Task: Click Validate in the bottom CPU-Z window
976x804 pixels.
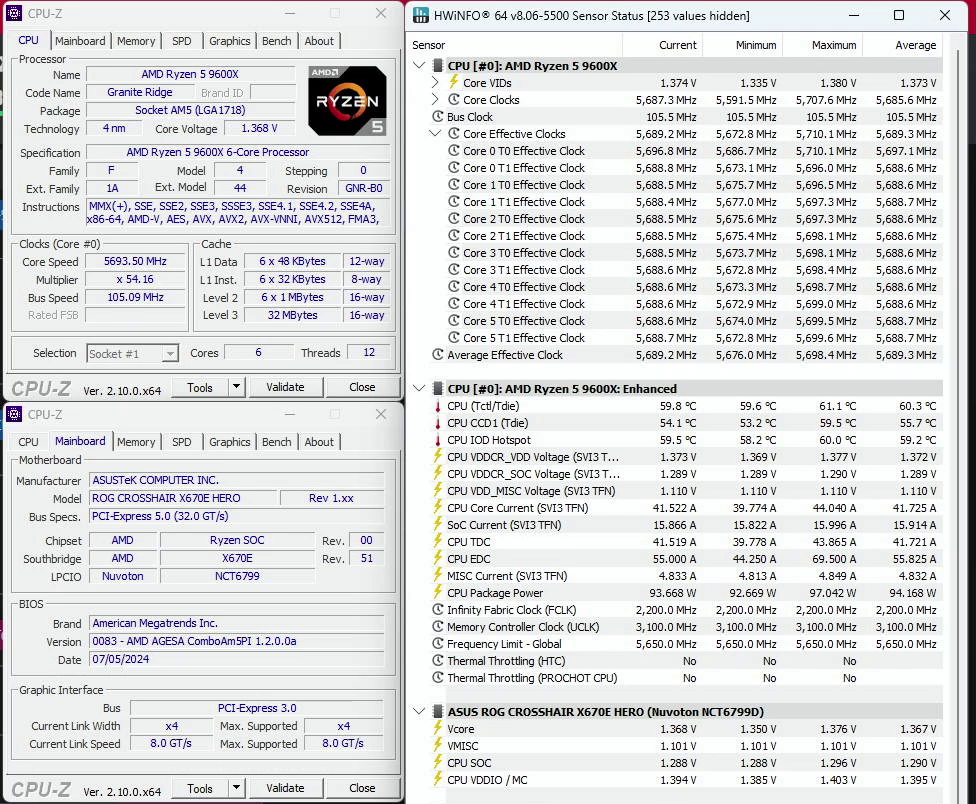Action: [285, 788]
